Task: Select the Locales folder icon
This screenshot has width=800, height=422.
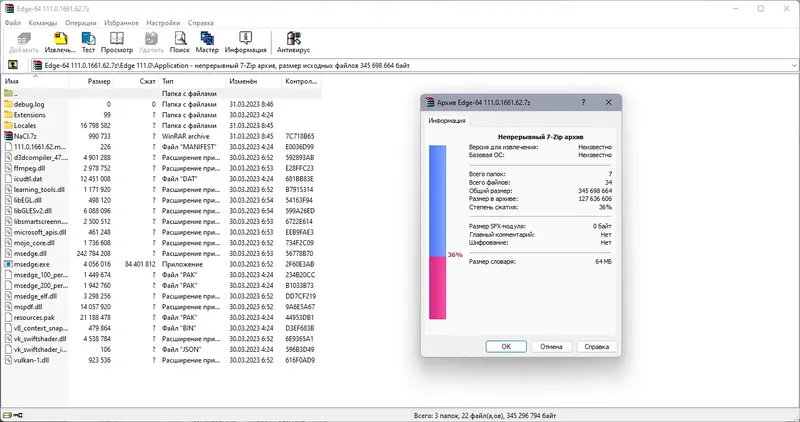Action: pyautogui.click(x=8, y=126)
